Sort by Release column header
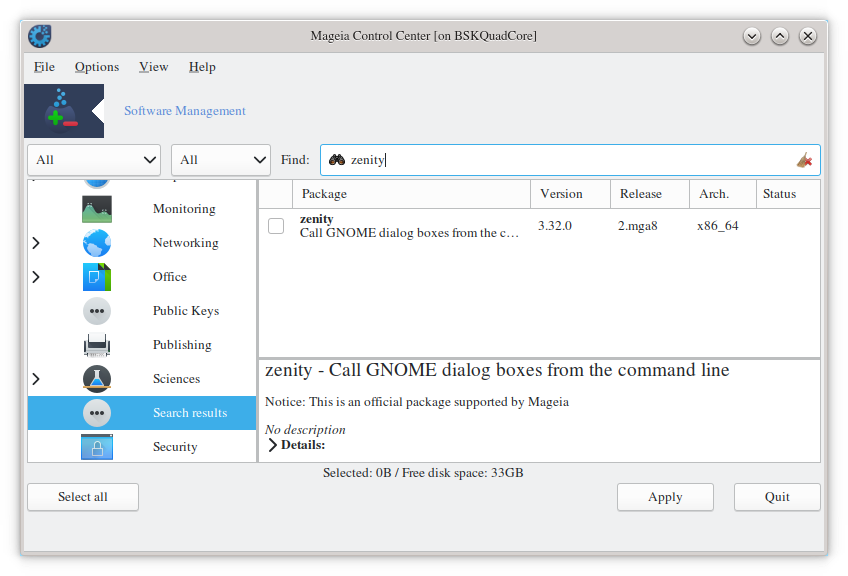 point(650,194)
